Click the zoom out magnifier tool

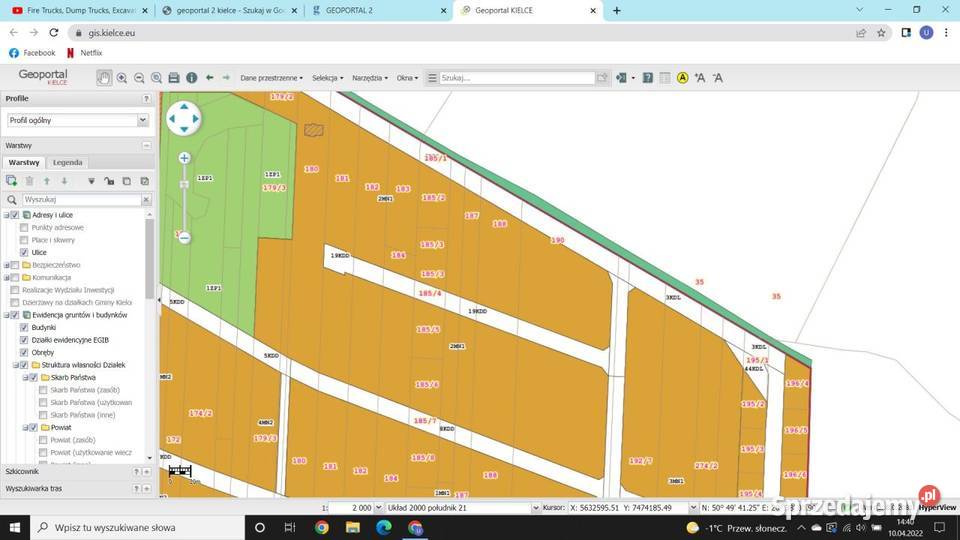coord(139,77)
